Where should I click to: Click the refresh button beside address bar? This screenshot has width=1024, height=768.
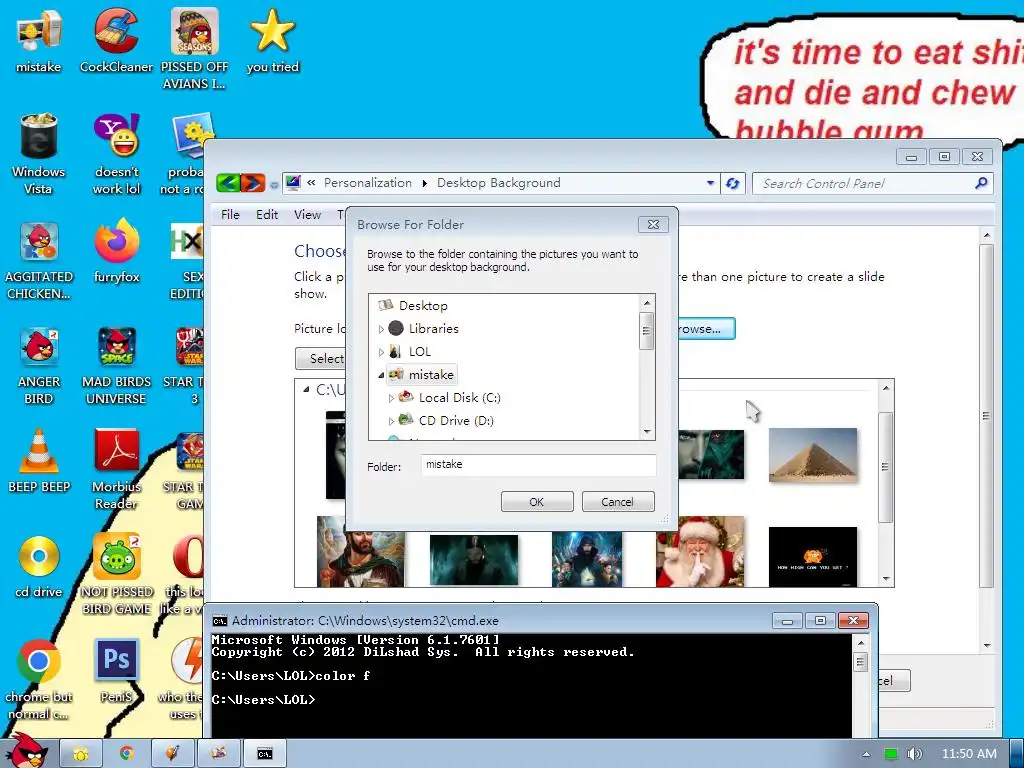coord(733,184)
